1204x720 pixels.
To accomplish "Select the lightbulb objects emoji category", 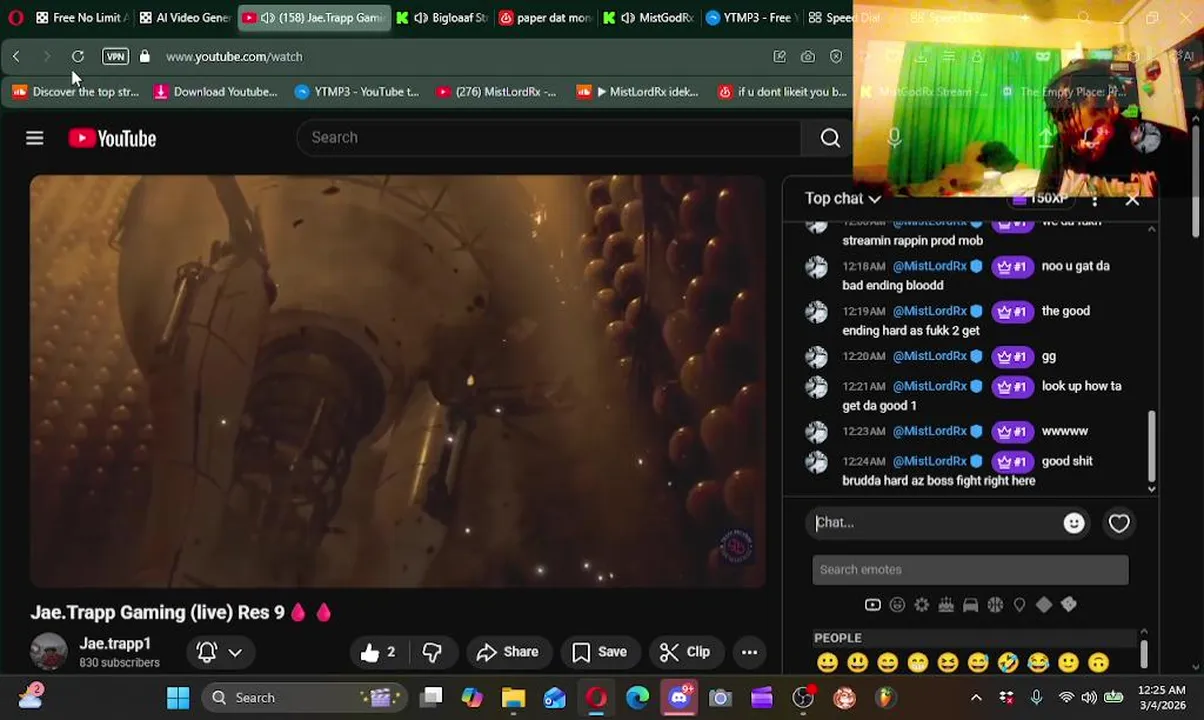I will click(1019, 605).
